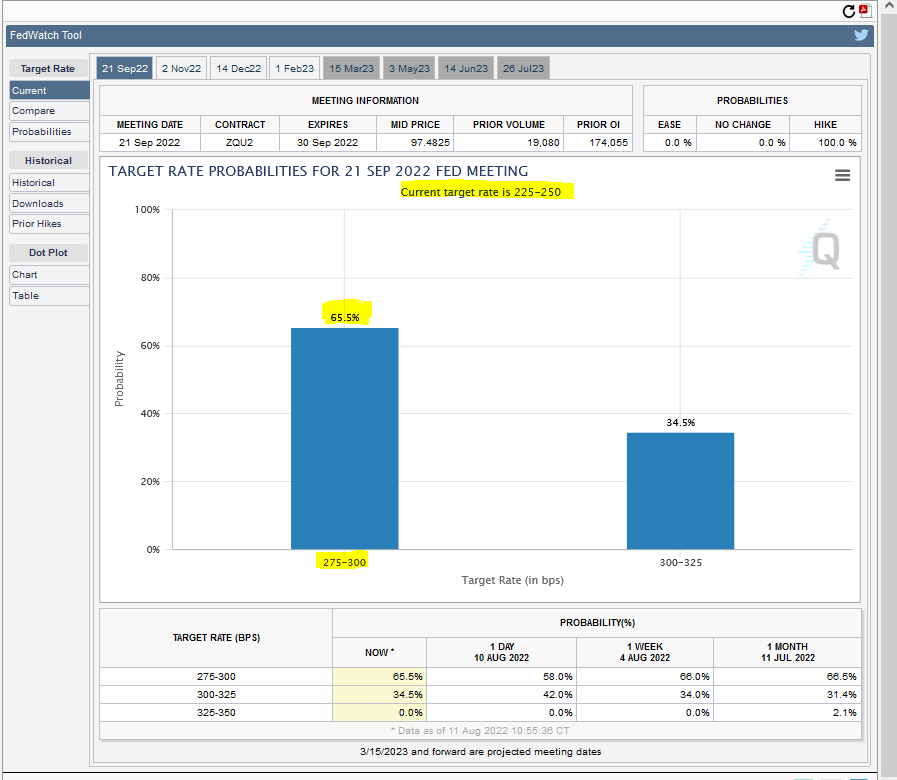The width and height of the screenshot is (897, 780).
Task: Click the 300-325 x-axis label
Action: click(x=681, y=563)
